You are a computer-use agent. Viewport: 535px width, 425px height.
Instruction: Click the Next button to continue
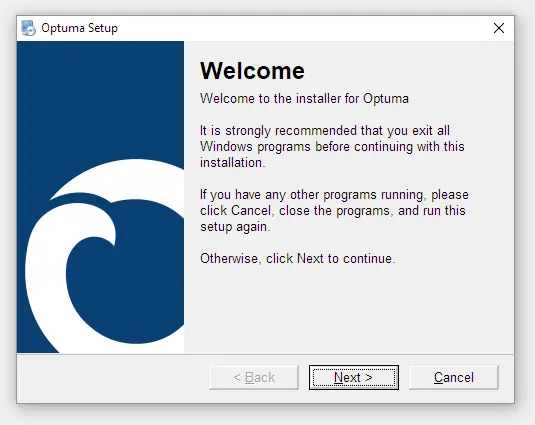pos(354,378)
